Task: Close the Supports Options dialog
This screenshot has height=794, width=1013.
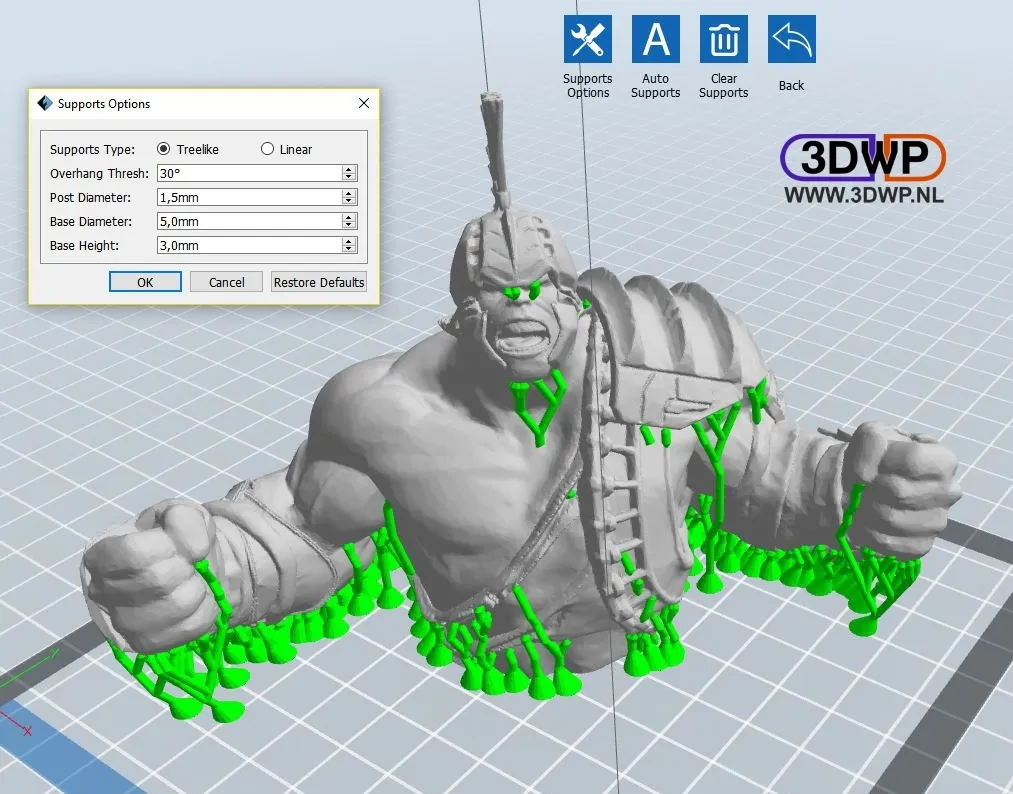Action: point(364,103)
